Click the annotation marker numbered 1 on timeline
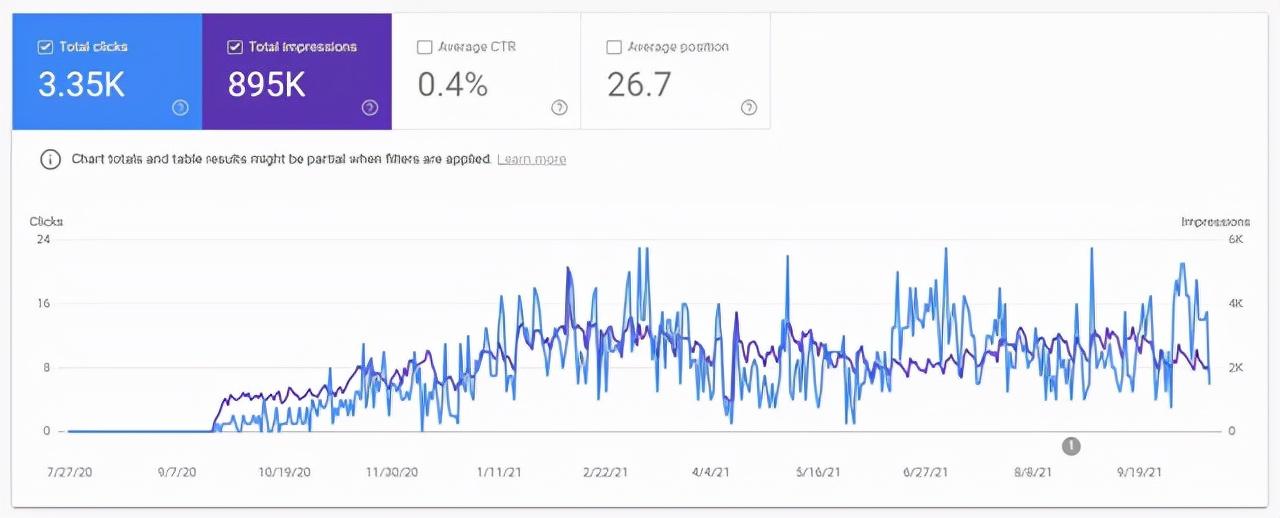The image size is (1280, 518). 1071,446
